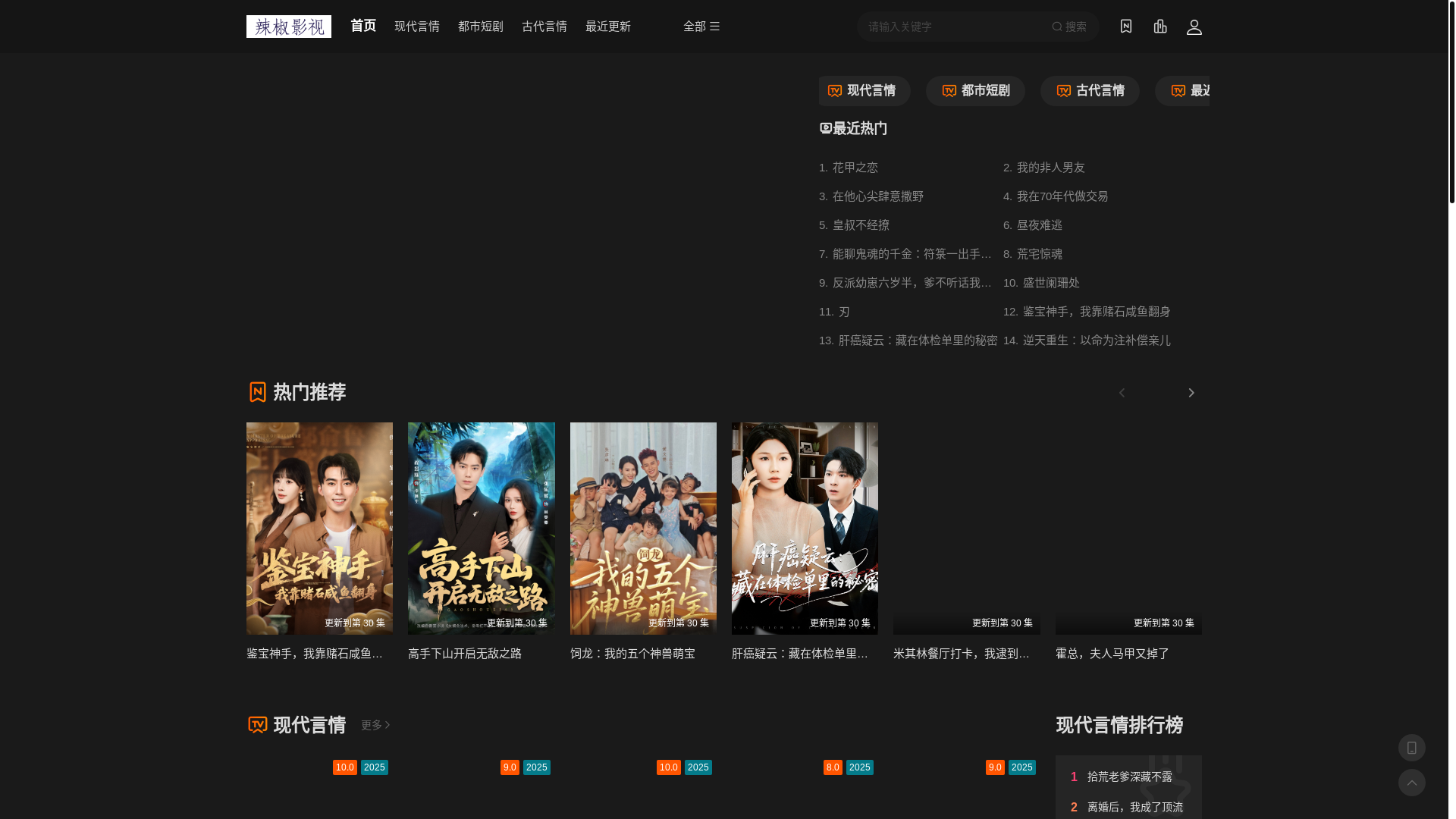Click the keyword search input field
Screen dimensions: 1456x819
(952, 27)
